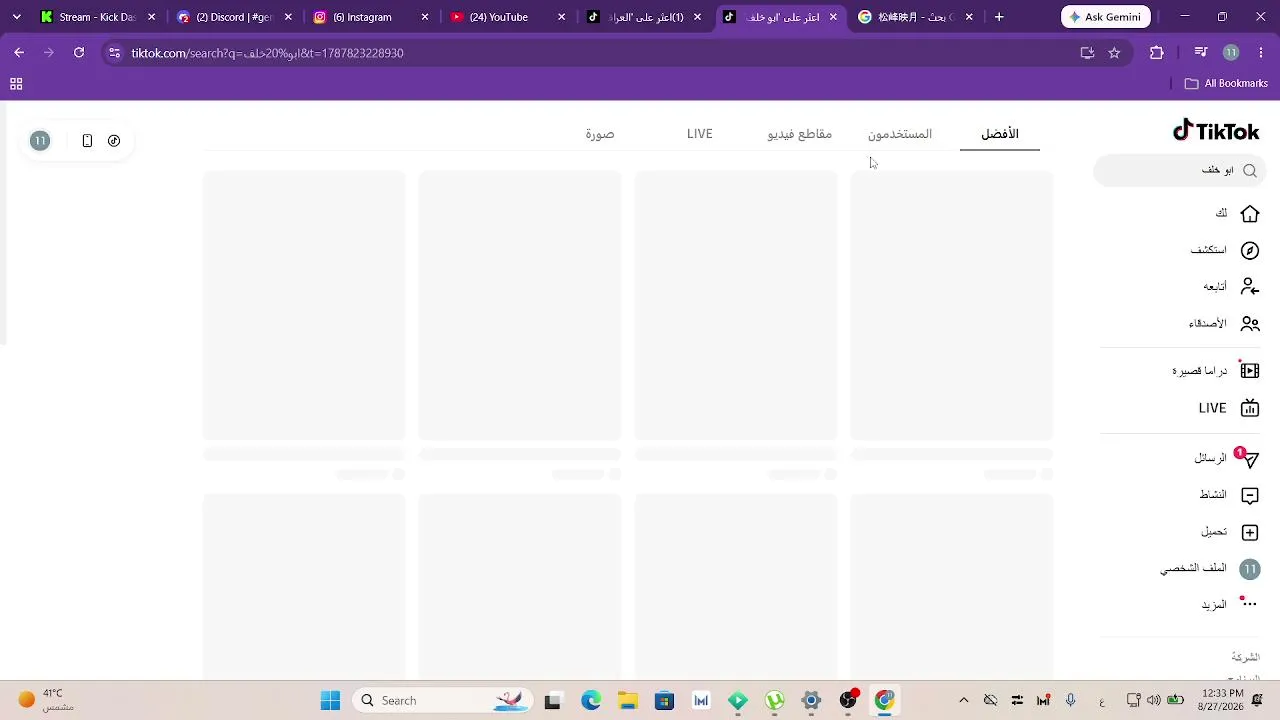Open the Chrome profile avatar in toolbar
The width and height of the screenshot is (1280, 720).
click(x=1231, y=53)
